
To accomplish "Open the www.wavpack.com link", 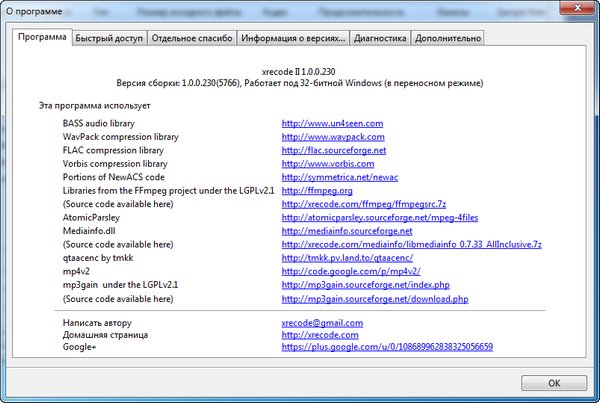I will tap(333, 136).
